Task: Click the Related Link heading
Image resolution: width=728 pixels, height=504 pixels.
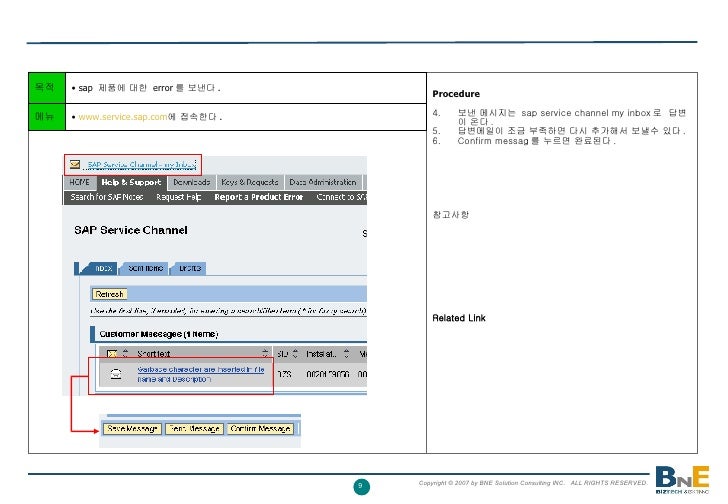Action: pos(459,318)
